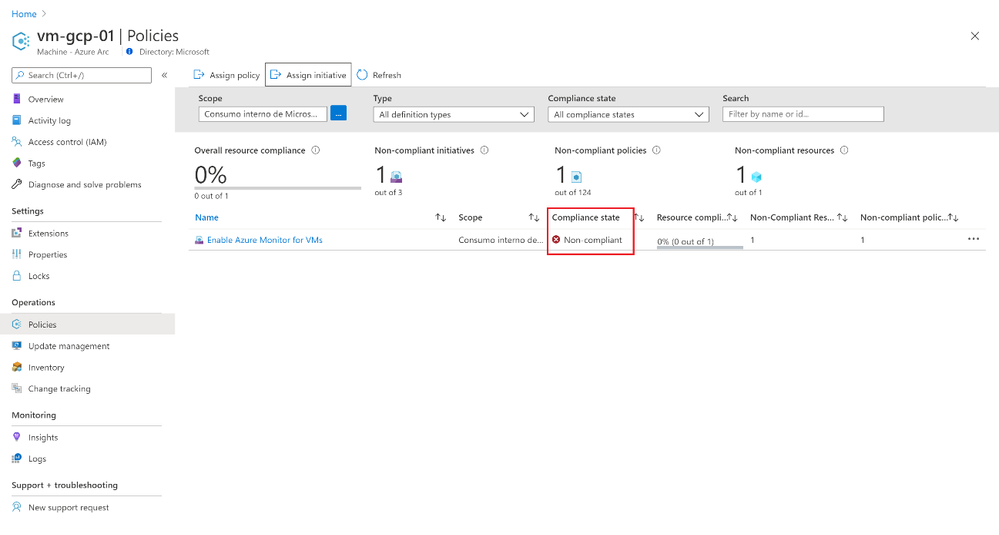Viewport: 999px width, 535px height.
Task: Sort by the Name column header
Action: [x=206, y=218]
